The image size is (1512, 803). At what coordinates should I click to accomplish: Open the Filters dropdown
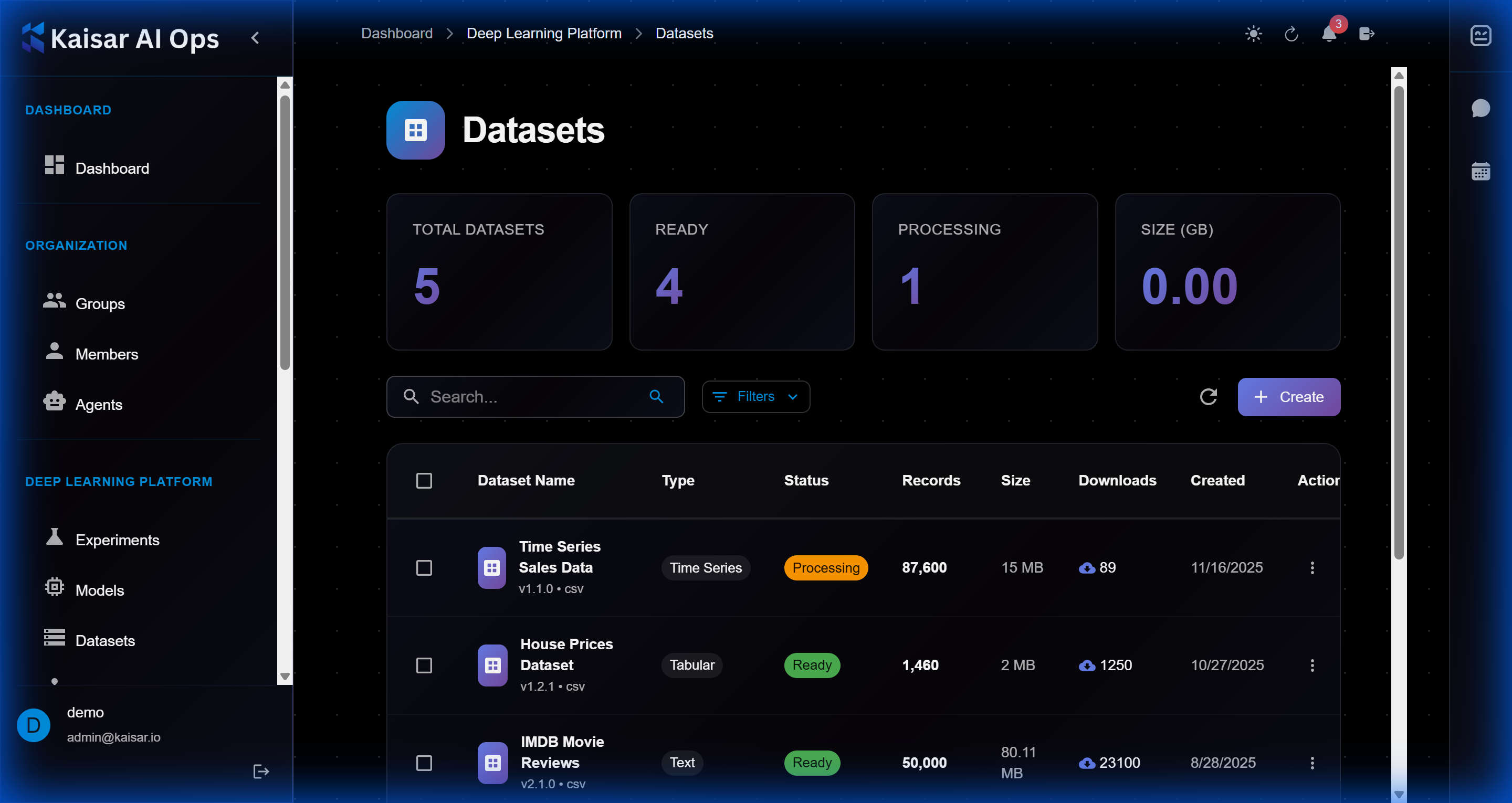pyautogui.click(x=755, y=397)
